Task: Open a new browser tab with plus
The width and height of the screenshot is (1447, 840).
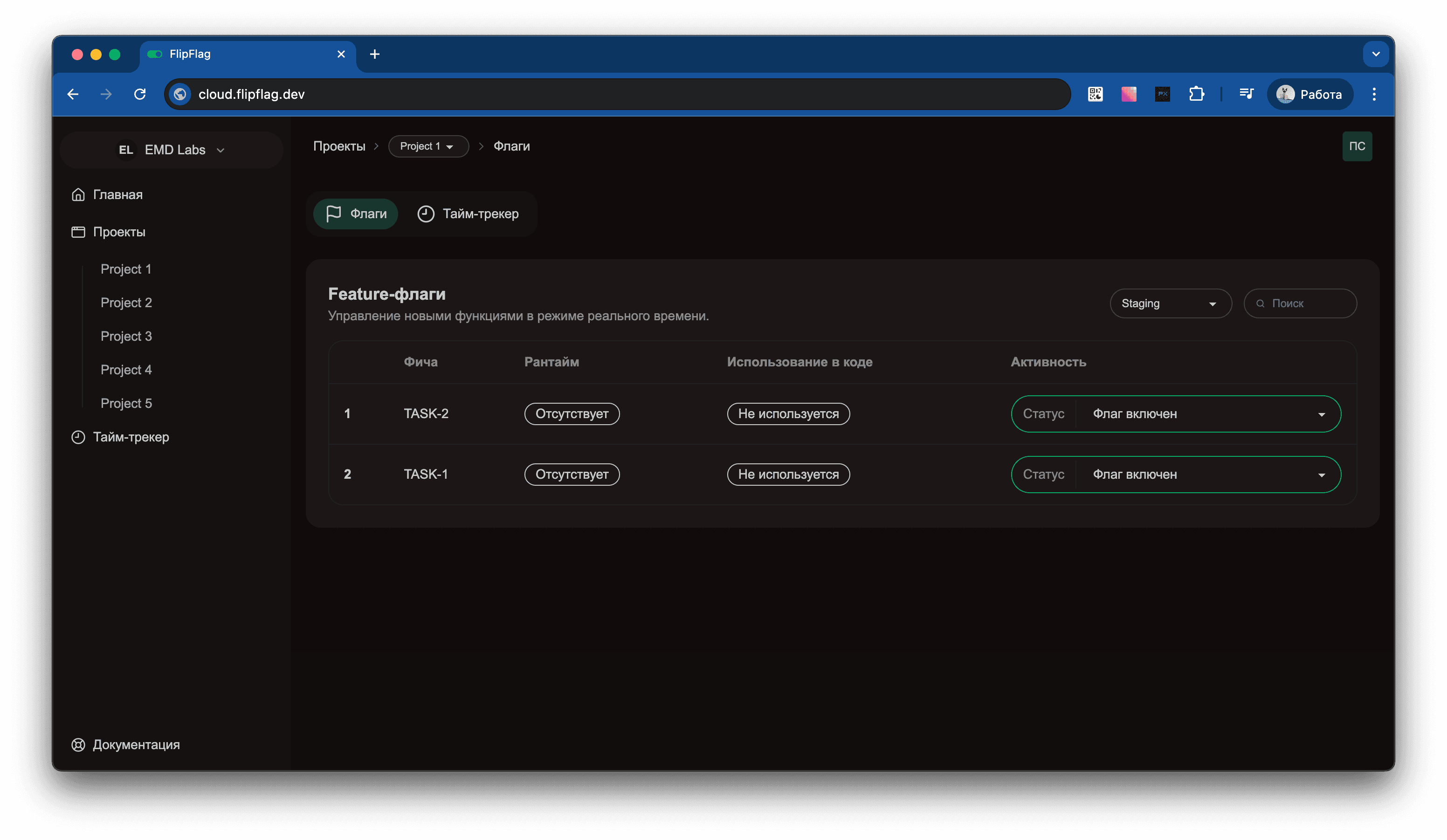Action: click(374, 54)
